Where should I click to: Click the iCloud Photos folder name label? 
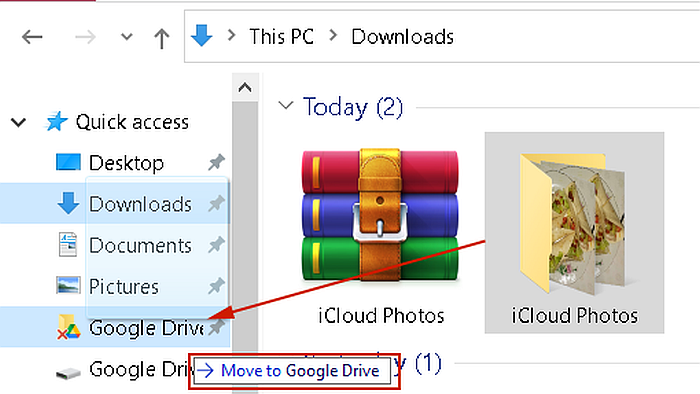pyautogui.click(x=575, y=316)
